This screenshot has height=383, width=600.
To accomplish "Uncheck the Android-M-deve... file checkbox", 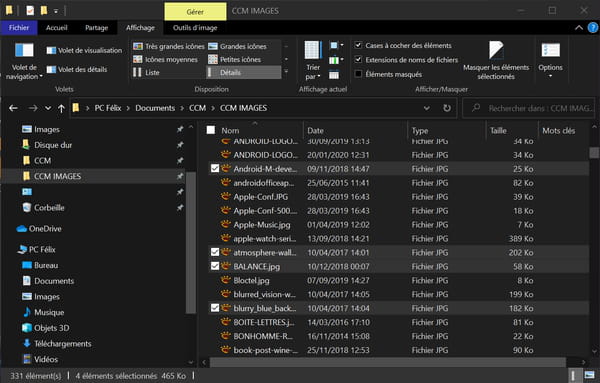I will pyautogui.click(x=215, y=169).
